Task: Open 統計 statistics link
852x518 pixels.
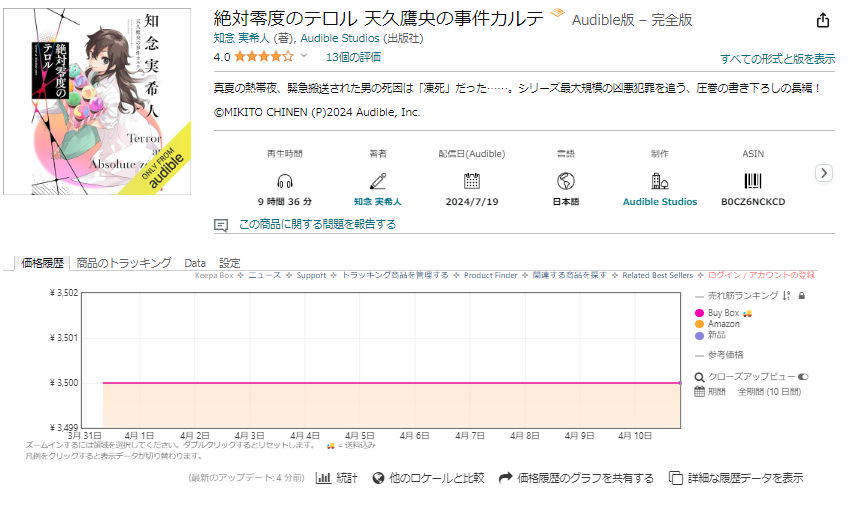Action: coord(347,478)
